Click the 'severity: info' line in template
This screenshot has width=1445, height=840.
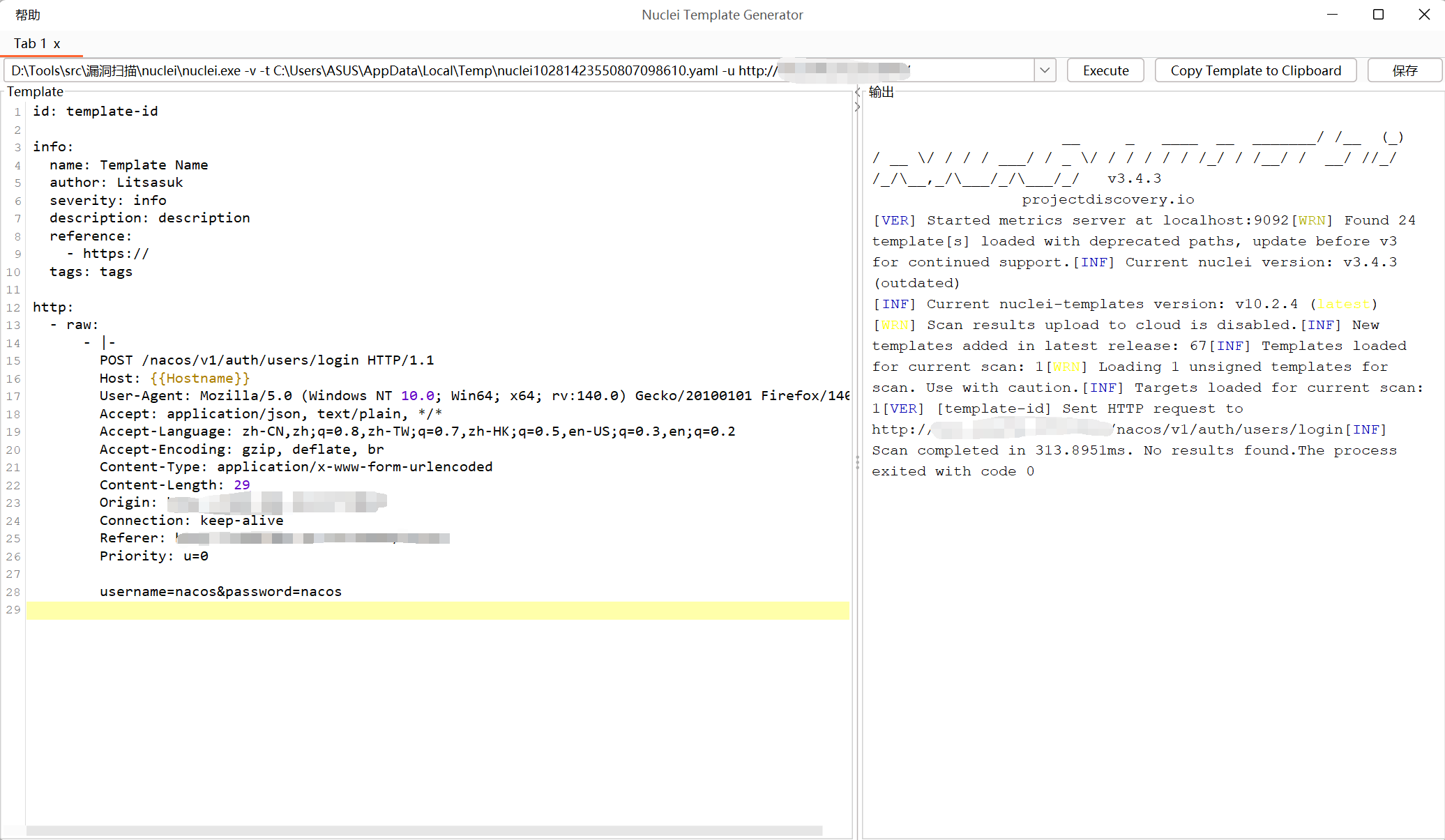coord(108,201)
